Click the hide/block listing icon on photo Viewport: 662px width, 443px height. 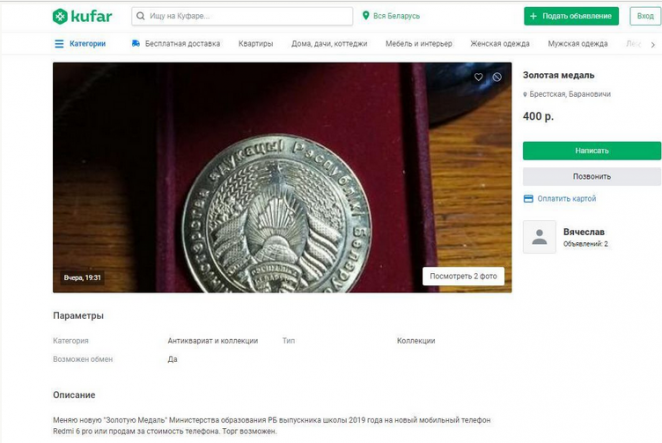pyautogui.click(x=497, y=77)
